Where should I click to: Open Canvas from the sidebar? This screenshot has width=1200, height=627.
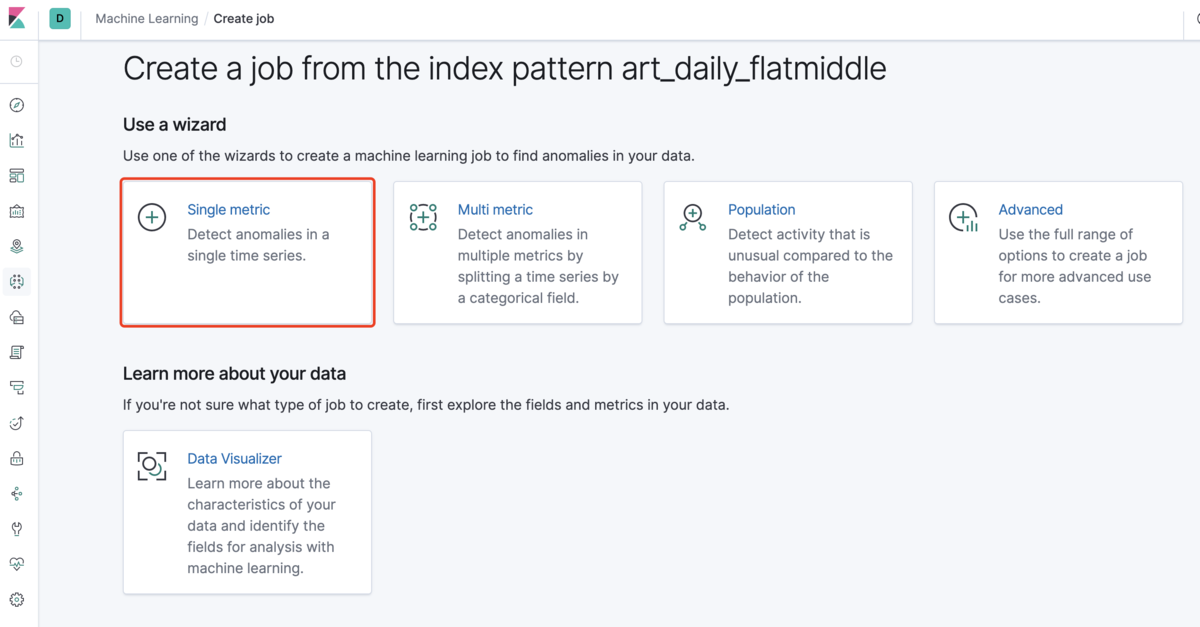[16, 211]
